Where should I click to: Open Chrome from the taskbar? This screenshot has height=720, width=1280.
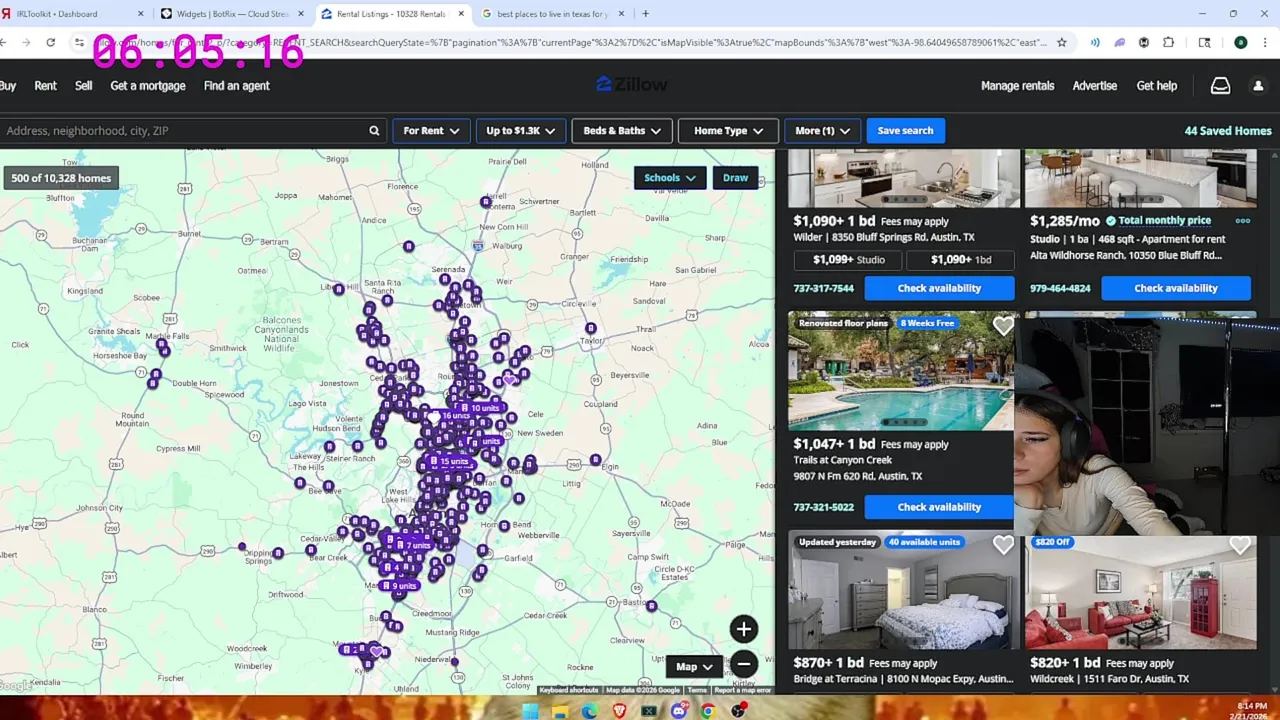point(708,711)
